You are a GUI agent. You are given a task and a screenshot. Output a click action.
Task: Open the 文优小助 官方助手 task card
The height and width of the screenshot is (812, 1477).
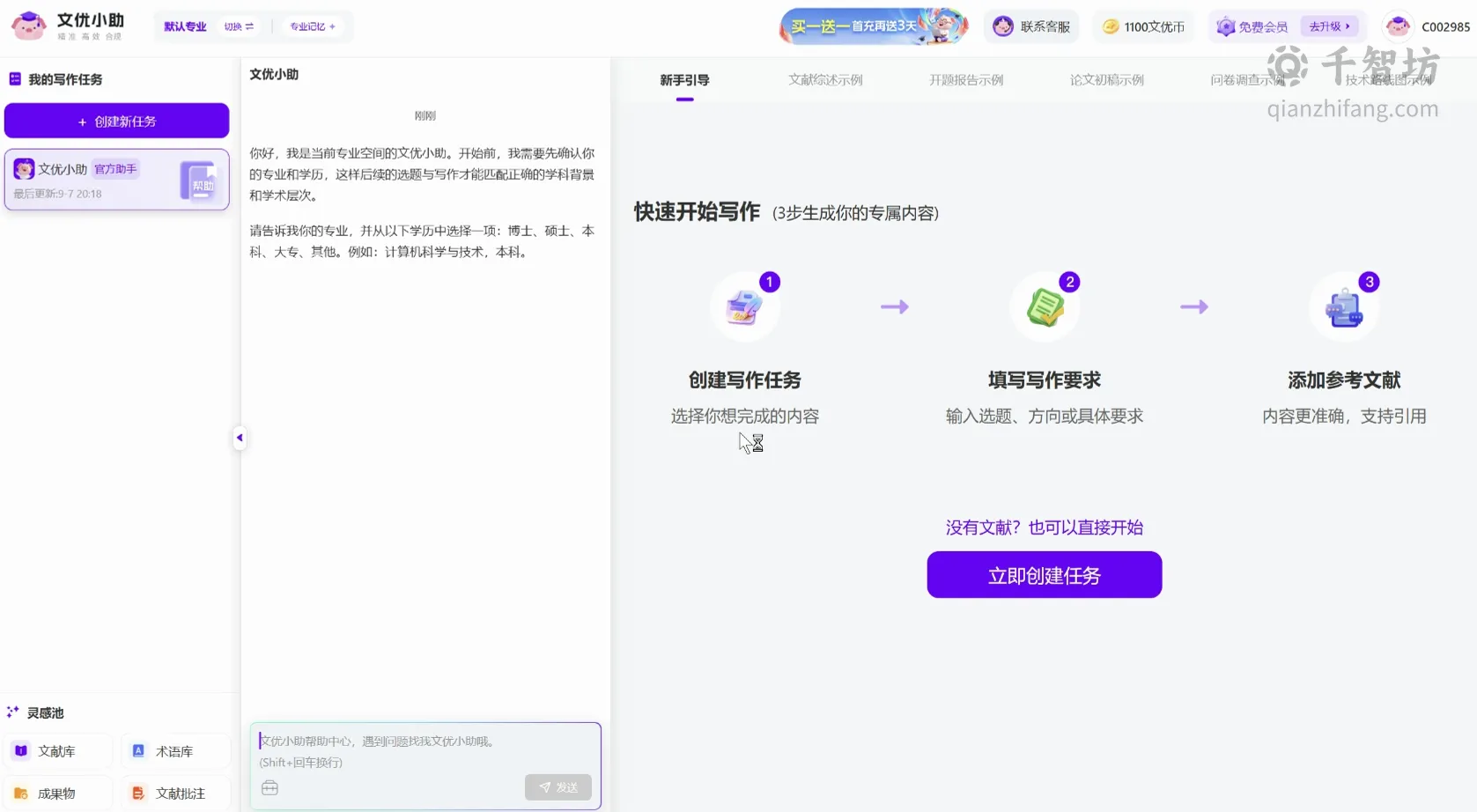click(x=116, y=180)
